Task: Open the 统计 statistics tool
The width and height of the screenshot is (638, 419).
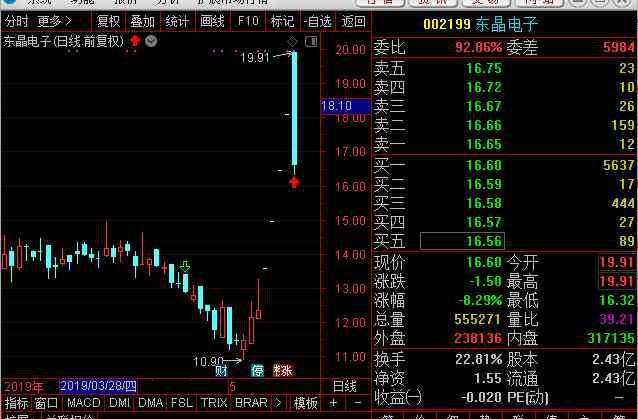Action: point(177,21)
